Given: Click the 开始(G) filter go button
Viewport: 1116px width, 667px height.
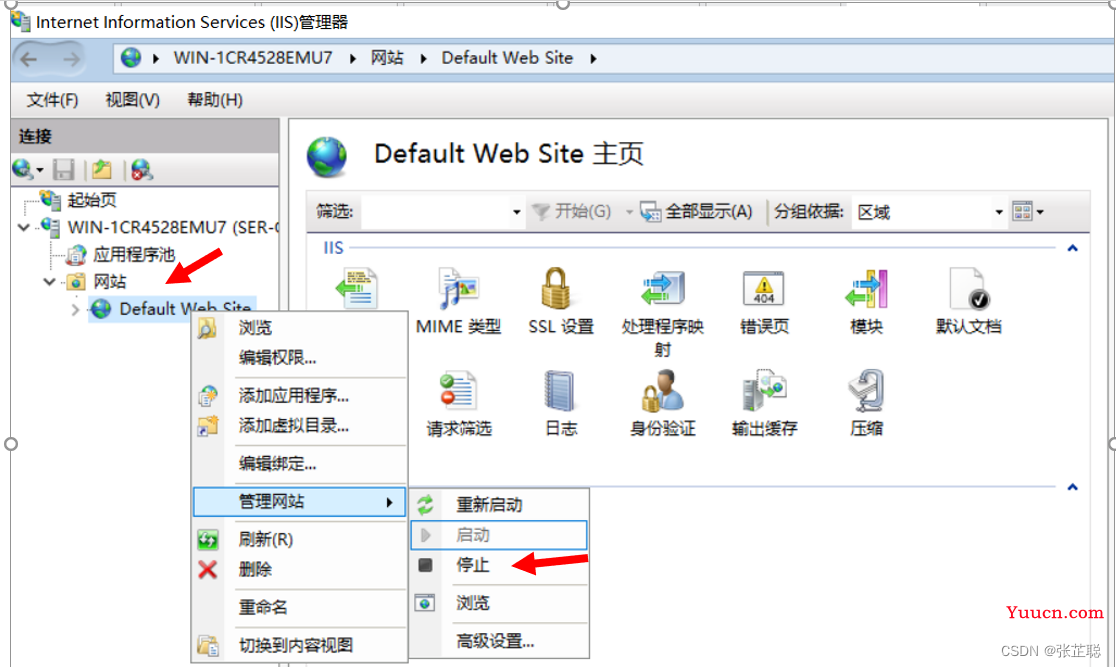Looking at the screenshot, I should tap(572, 211).
